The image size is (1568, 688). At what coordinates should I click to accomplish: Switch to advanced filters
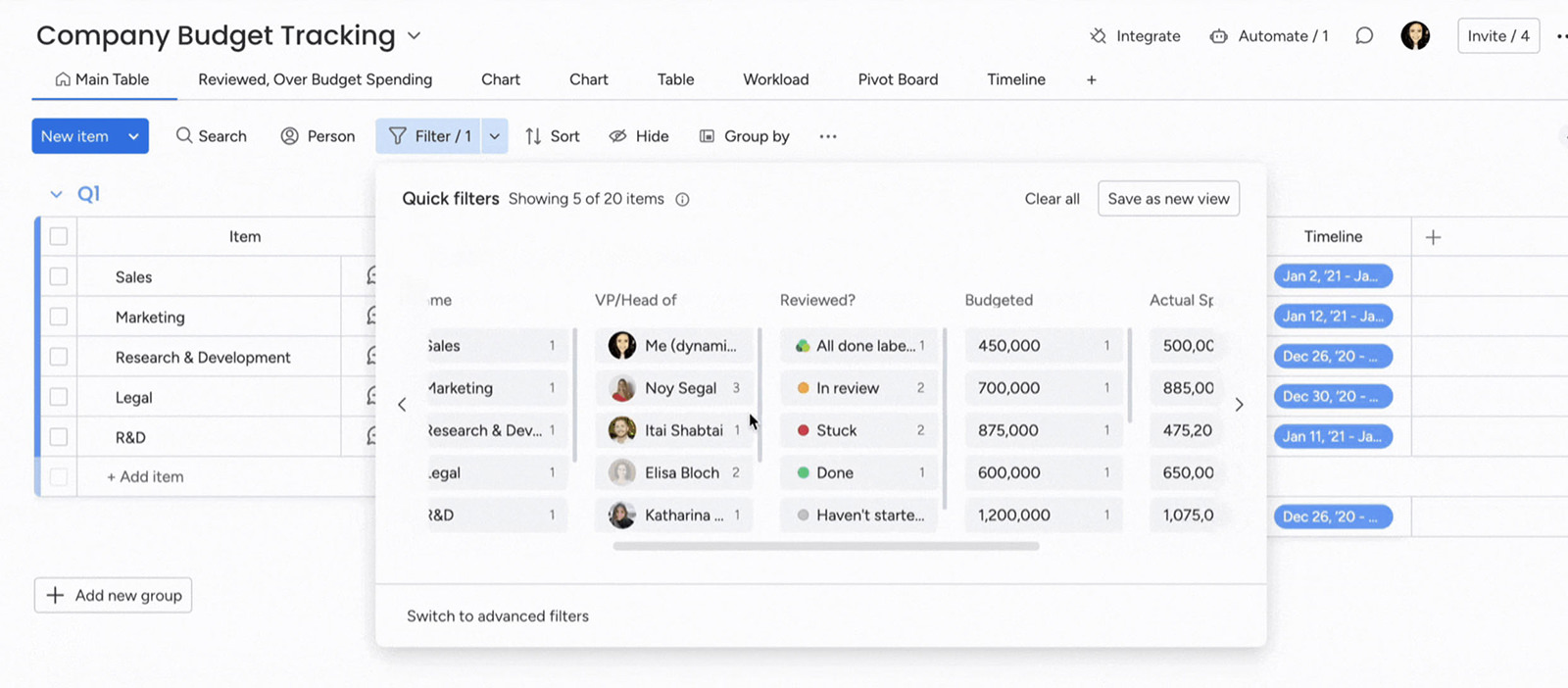498,616
